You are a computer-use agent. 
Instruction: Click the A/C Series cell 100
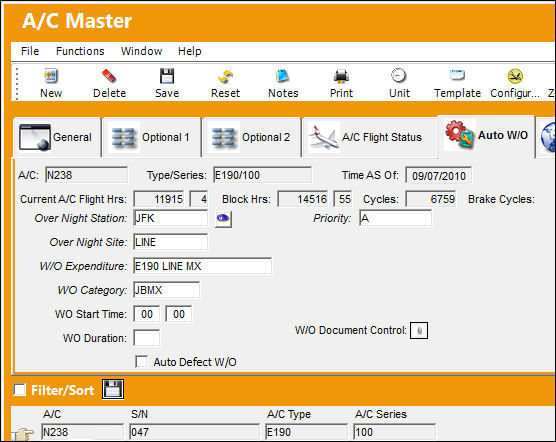click(x=394, y=432)
